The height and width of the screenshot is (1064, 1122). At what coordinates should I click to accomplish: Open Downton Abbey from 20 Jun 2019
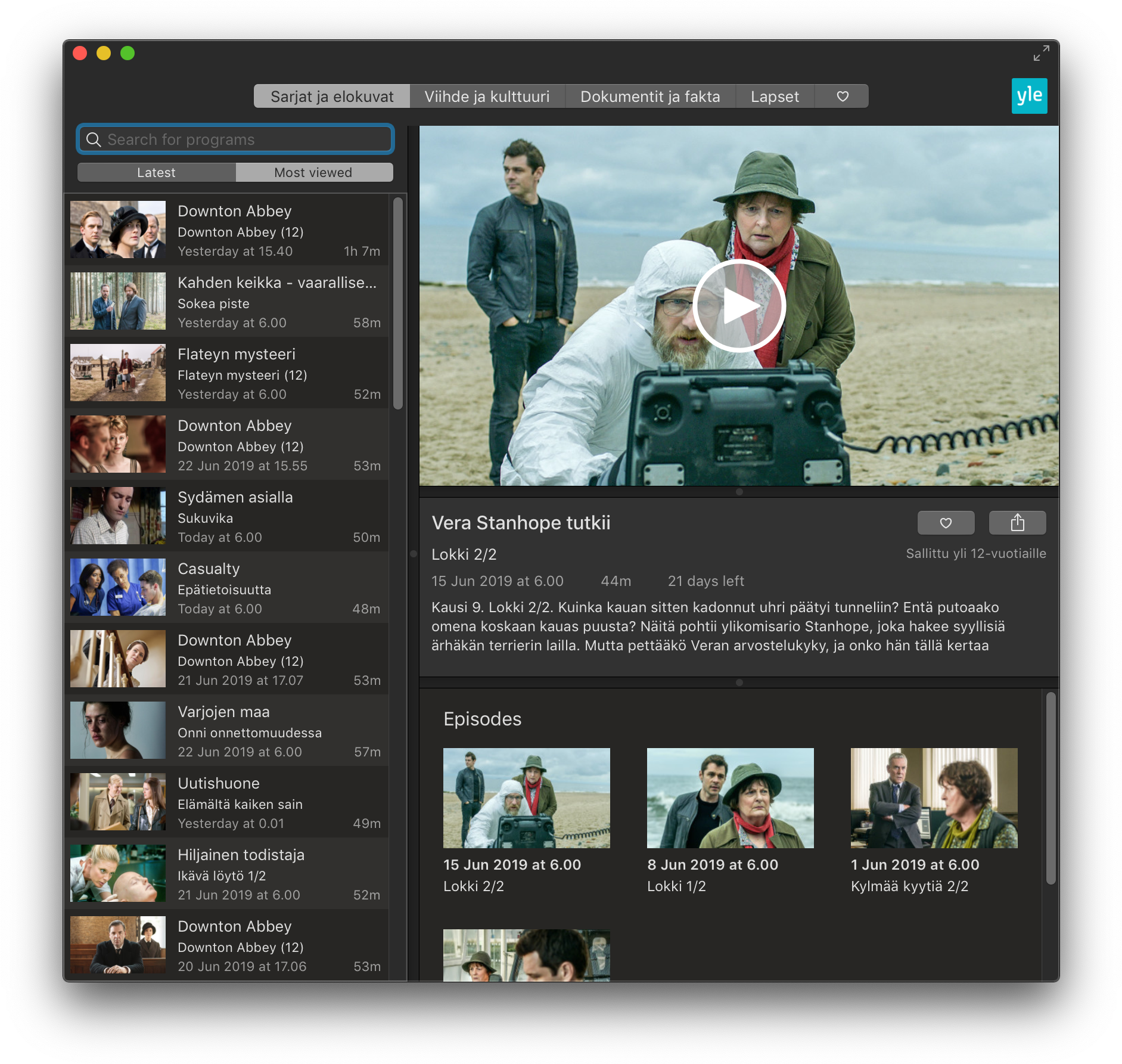[x=227, y=945]
